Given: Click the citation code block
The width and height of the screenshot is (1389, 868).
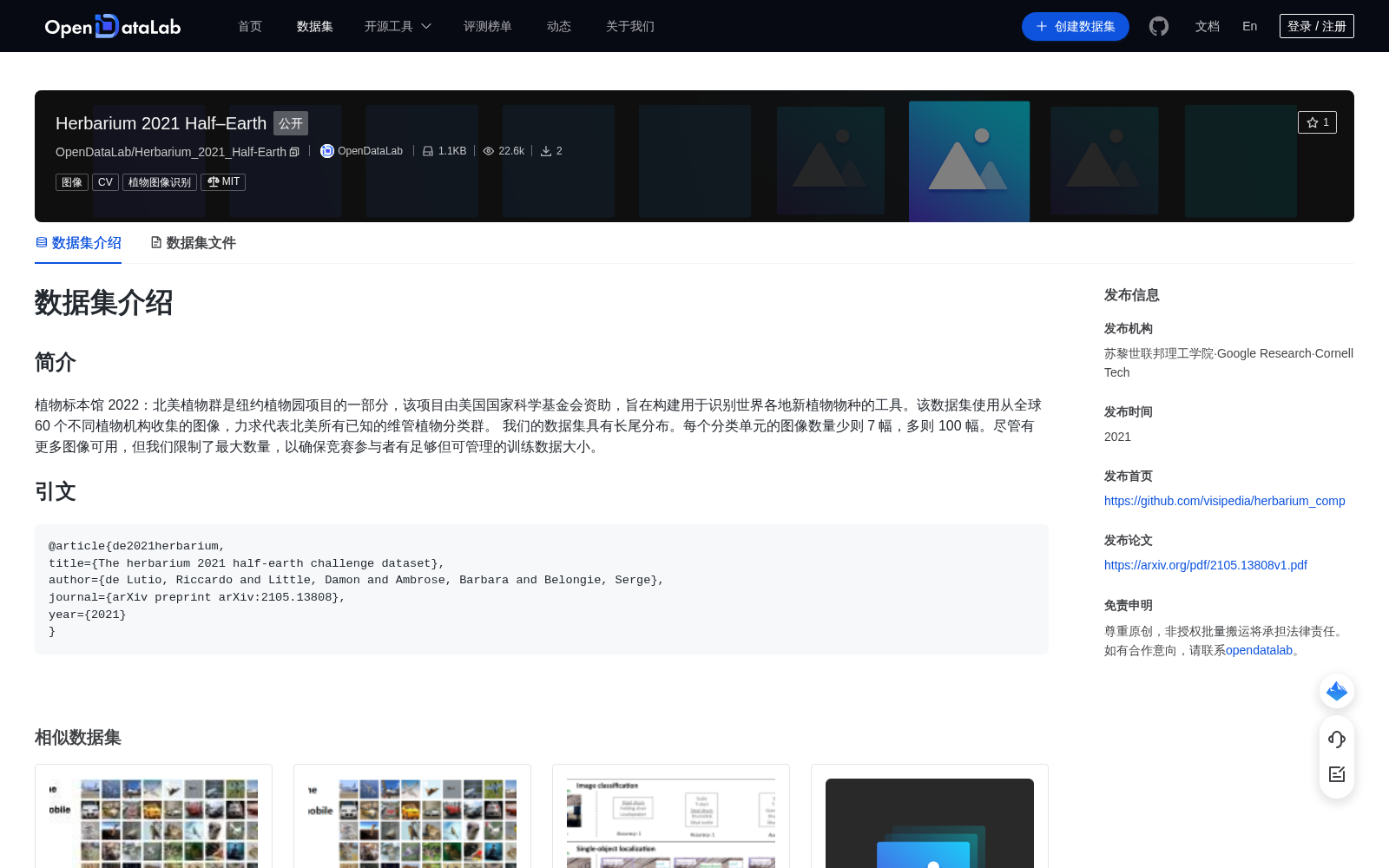Looking at the screenshot, I should (x=542, y=589).
